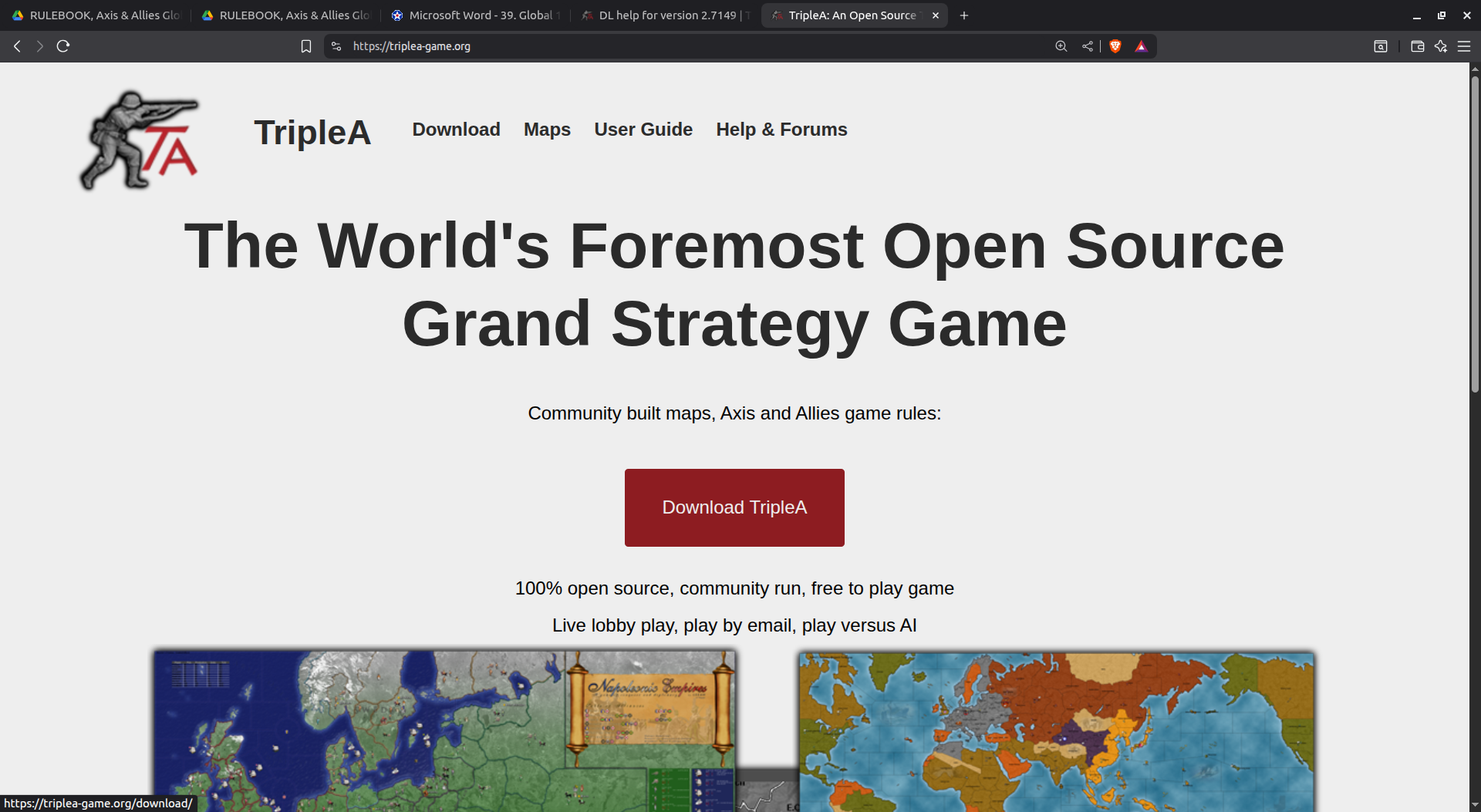Open the User Guide nav link

(x=643, y=130)
